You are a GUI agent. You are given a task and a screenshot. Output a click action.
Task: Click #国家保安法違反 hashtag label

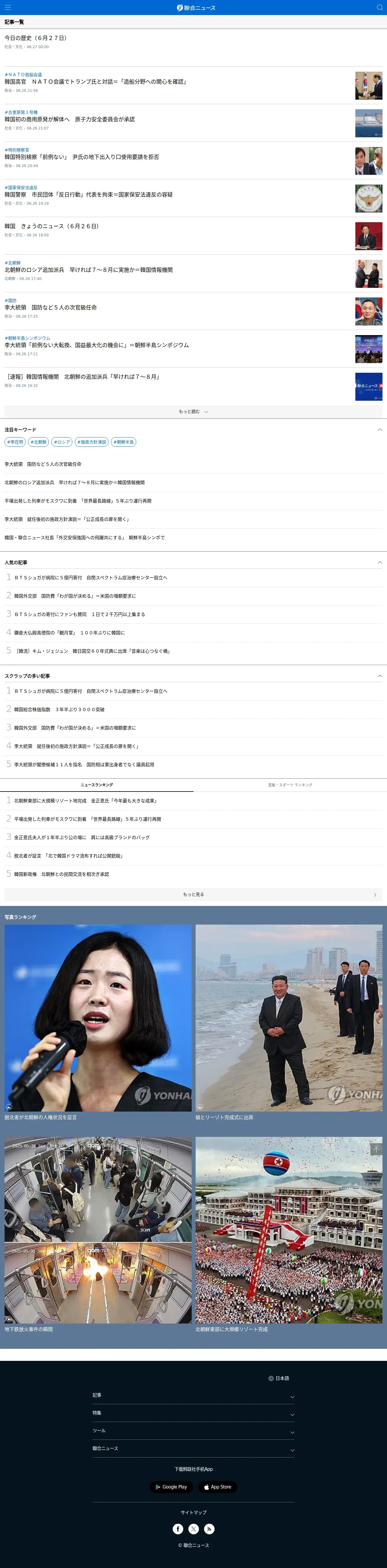click(x=21, y=188)
